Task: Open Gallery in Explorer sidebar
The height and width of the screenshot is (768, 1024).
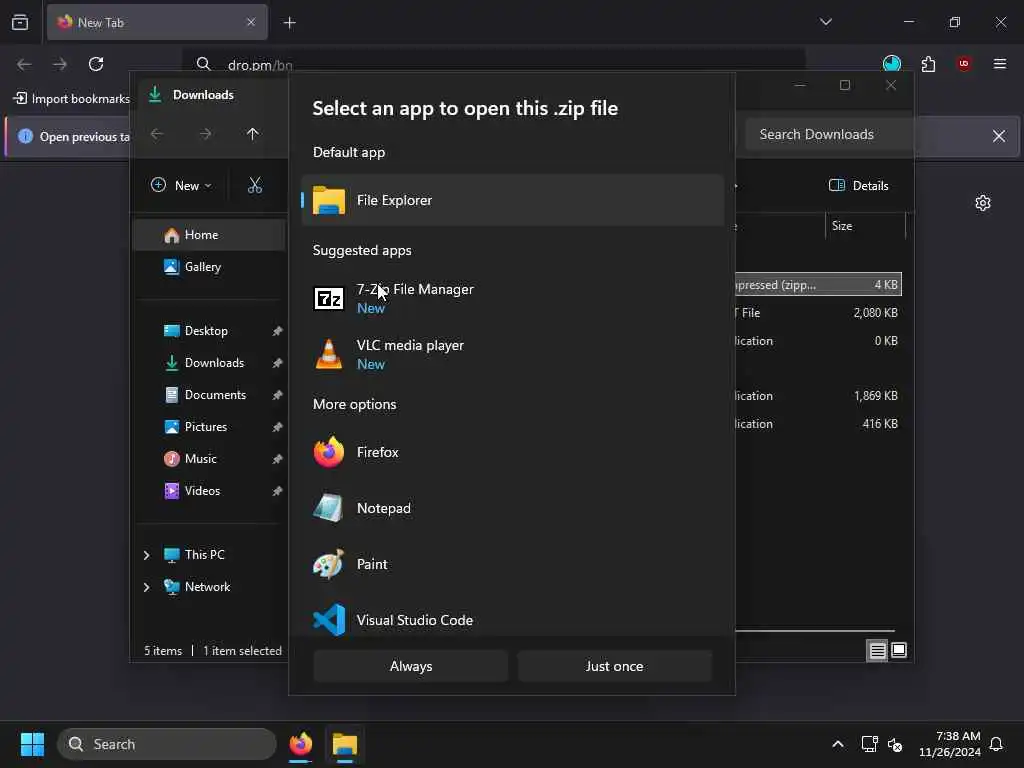Action: pyautogui.click(x=209, y=266)
